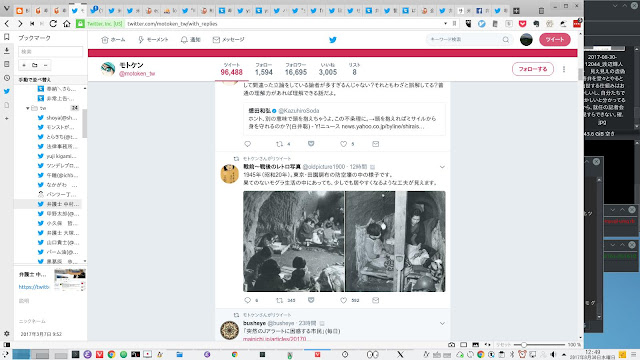Image resolution: width=640 pixels, height=360 pixels.
Task: Rewind to the first page in history
Action: tap(32, 24)
